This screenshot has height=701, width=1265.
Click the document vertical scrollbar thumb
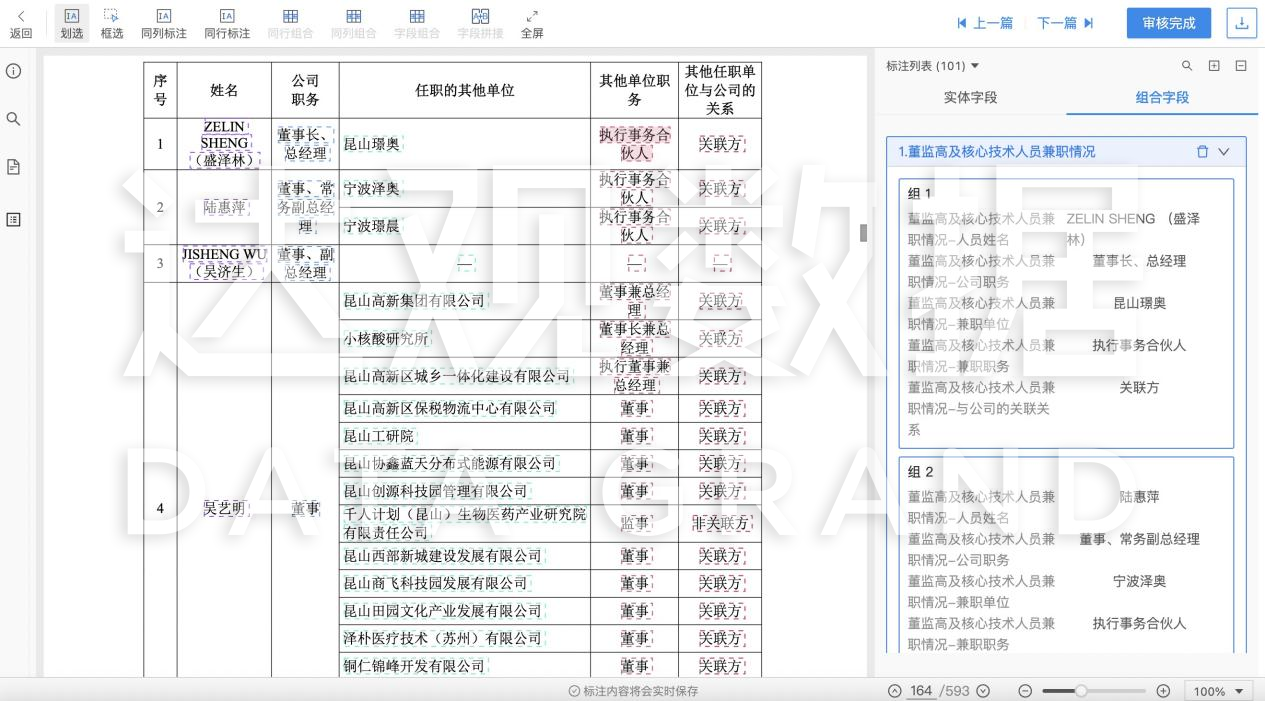tap(864, 233)
